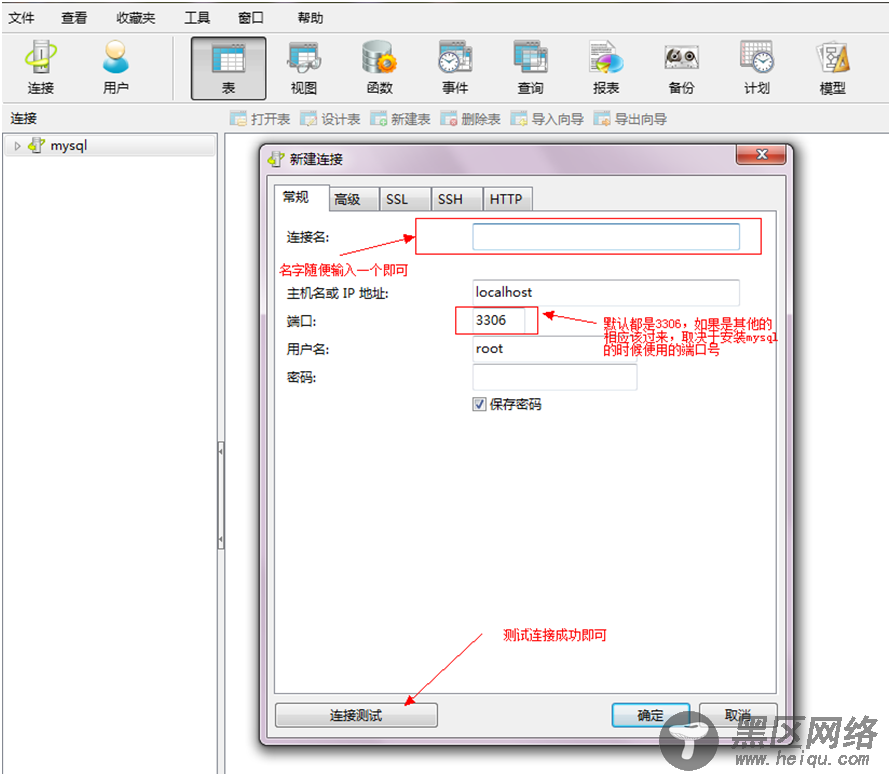
Task: Open the 帮助 (Help) menu
Action: coord(310,18)
